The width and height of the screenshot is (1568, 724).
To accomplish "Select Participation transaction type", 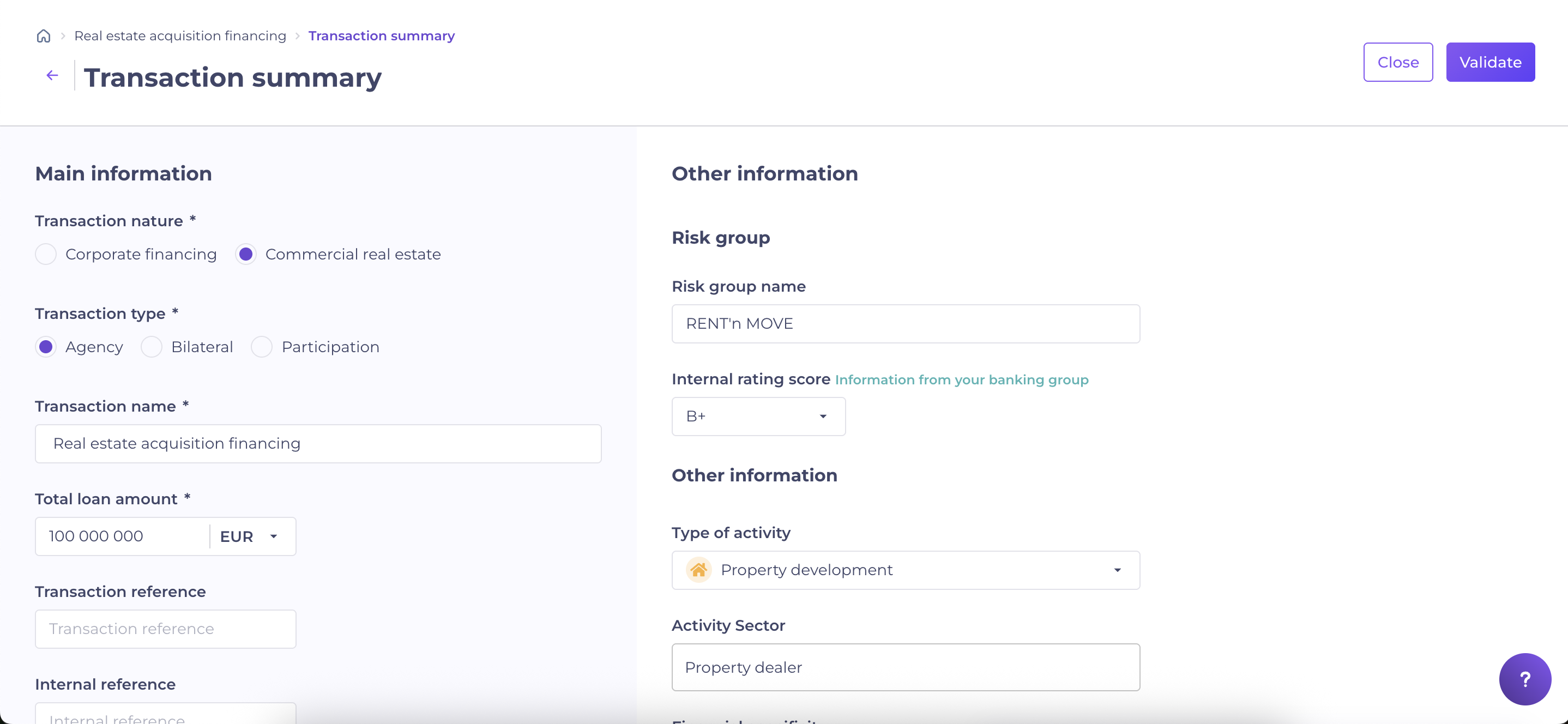I will coord(262,347).
